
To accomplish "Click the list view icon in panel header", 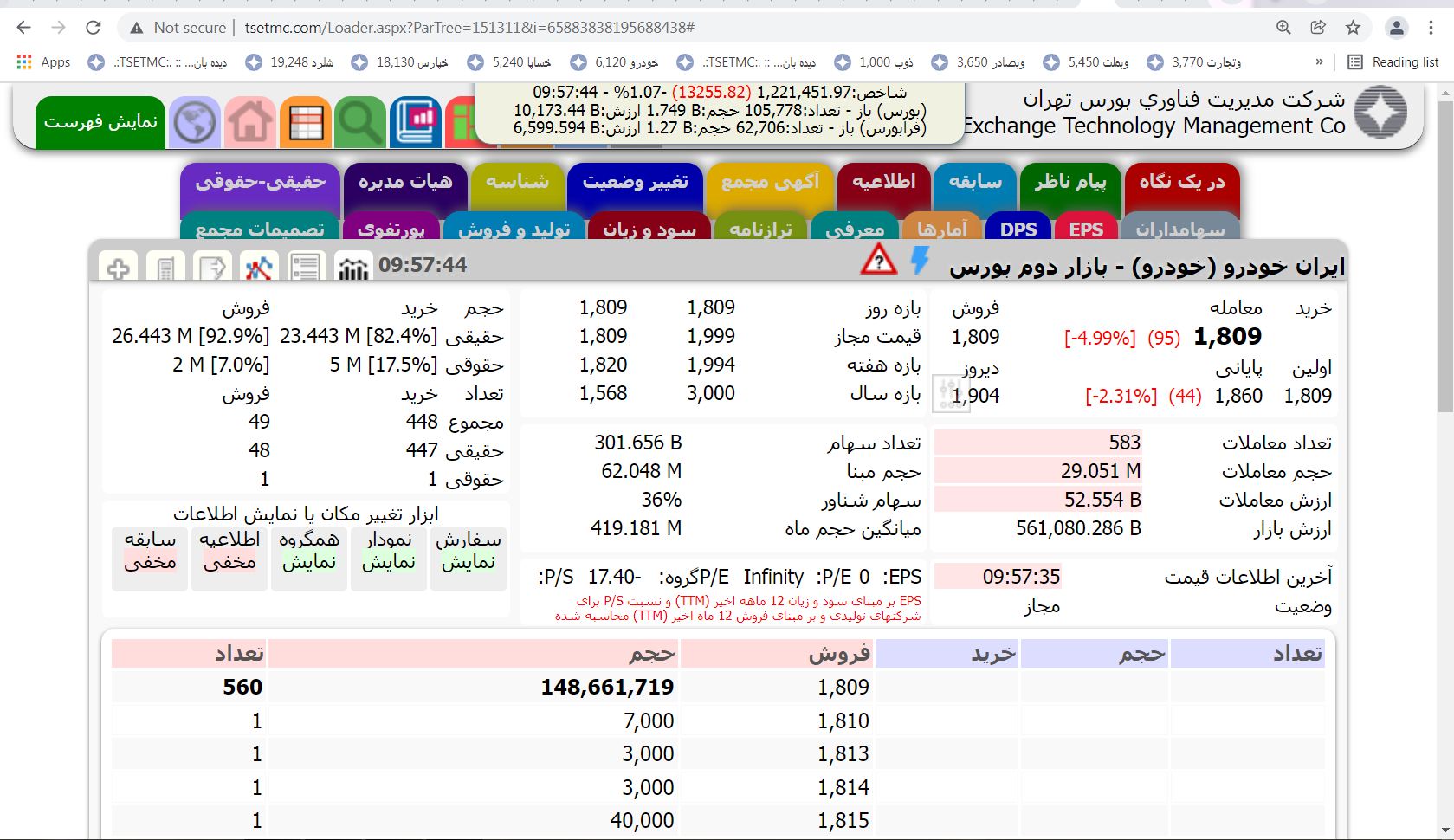I will click(306, 267).
